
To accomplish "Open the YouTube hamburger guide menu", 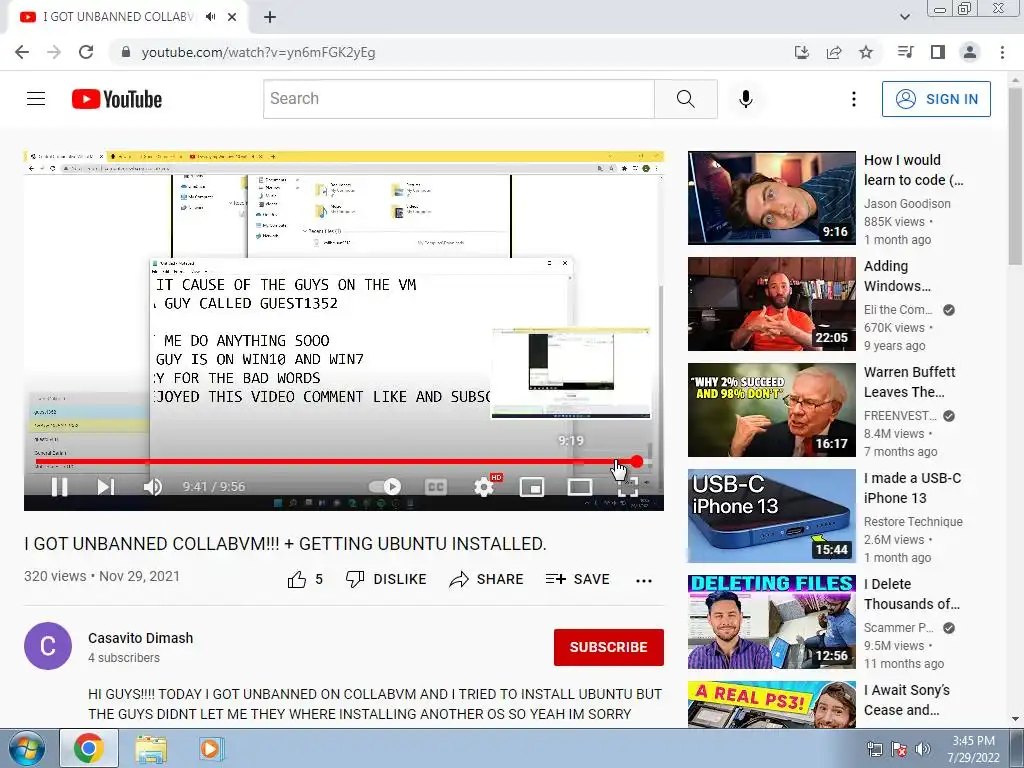I will click(36, 99).
